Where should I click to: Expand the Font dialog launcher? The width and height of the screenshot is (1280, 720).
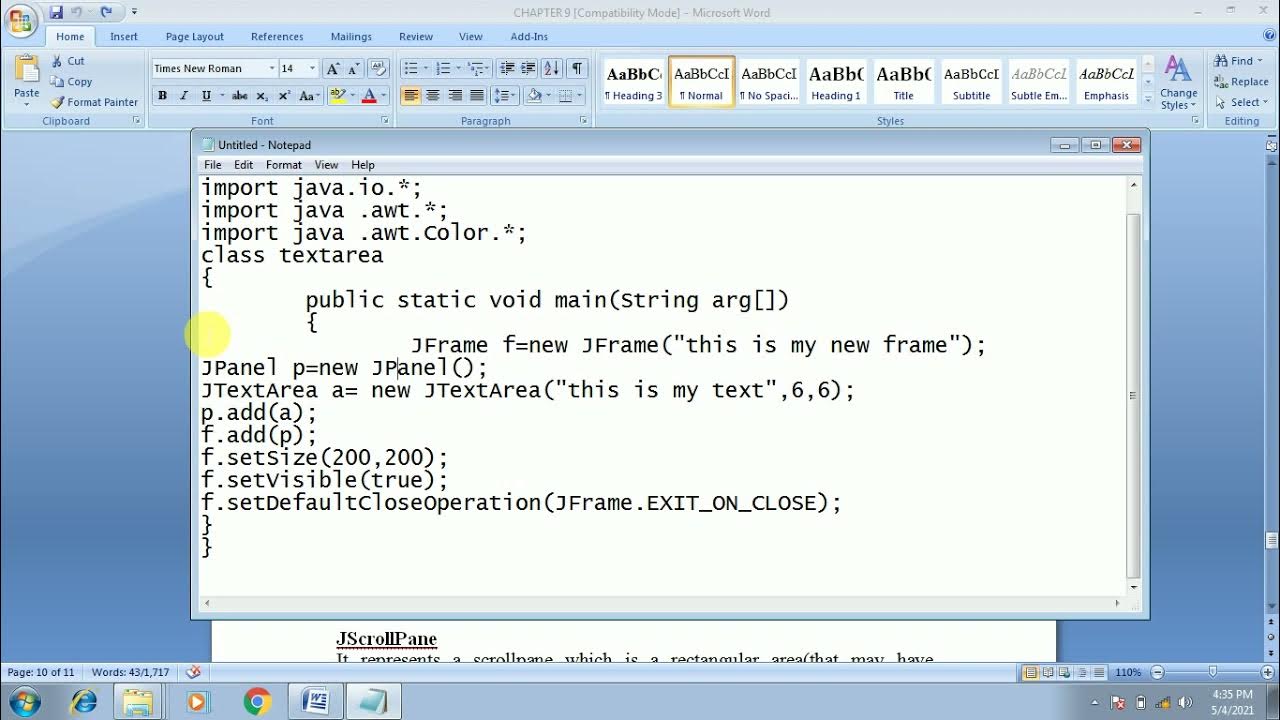(x=385, y=121)
